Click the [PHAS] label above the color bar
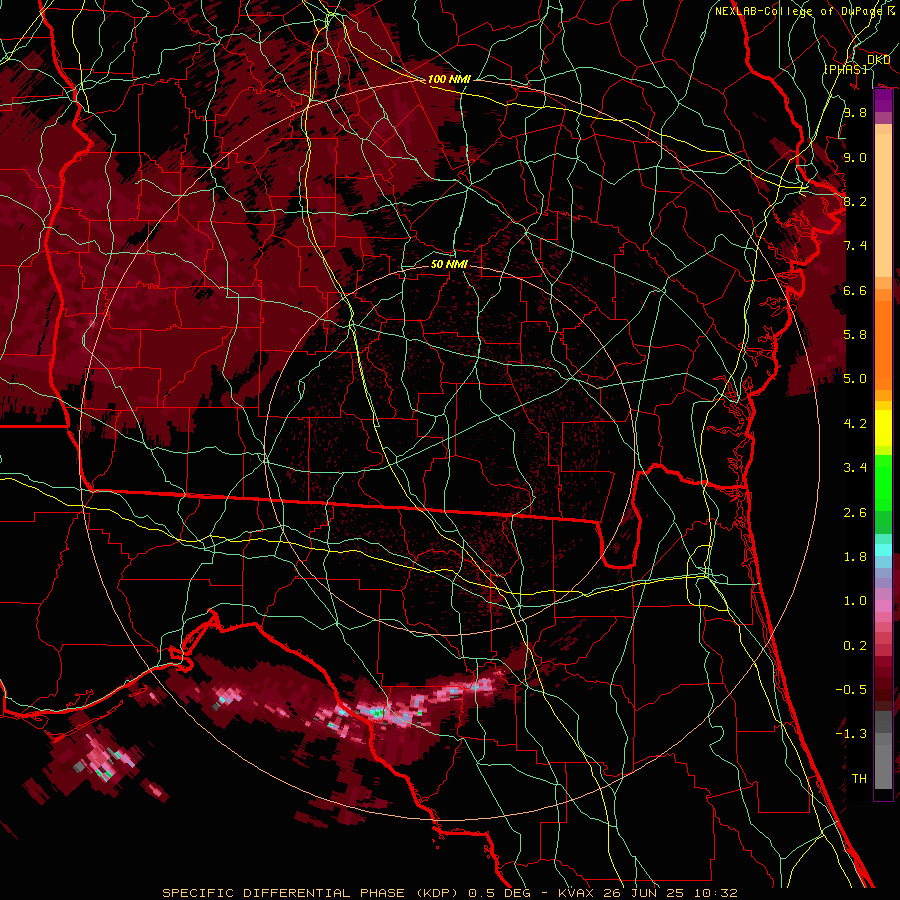The height and width of the screenshot is (900, 900). coord(845,69)
